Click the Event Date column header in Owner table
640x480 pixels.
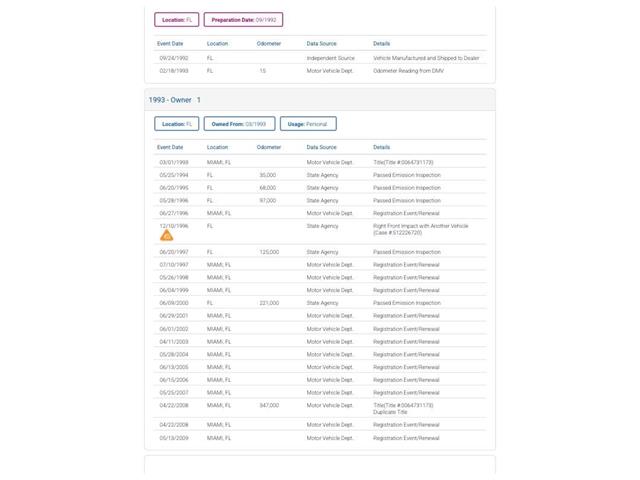point(170,147)
